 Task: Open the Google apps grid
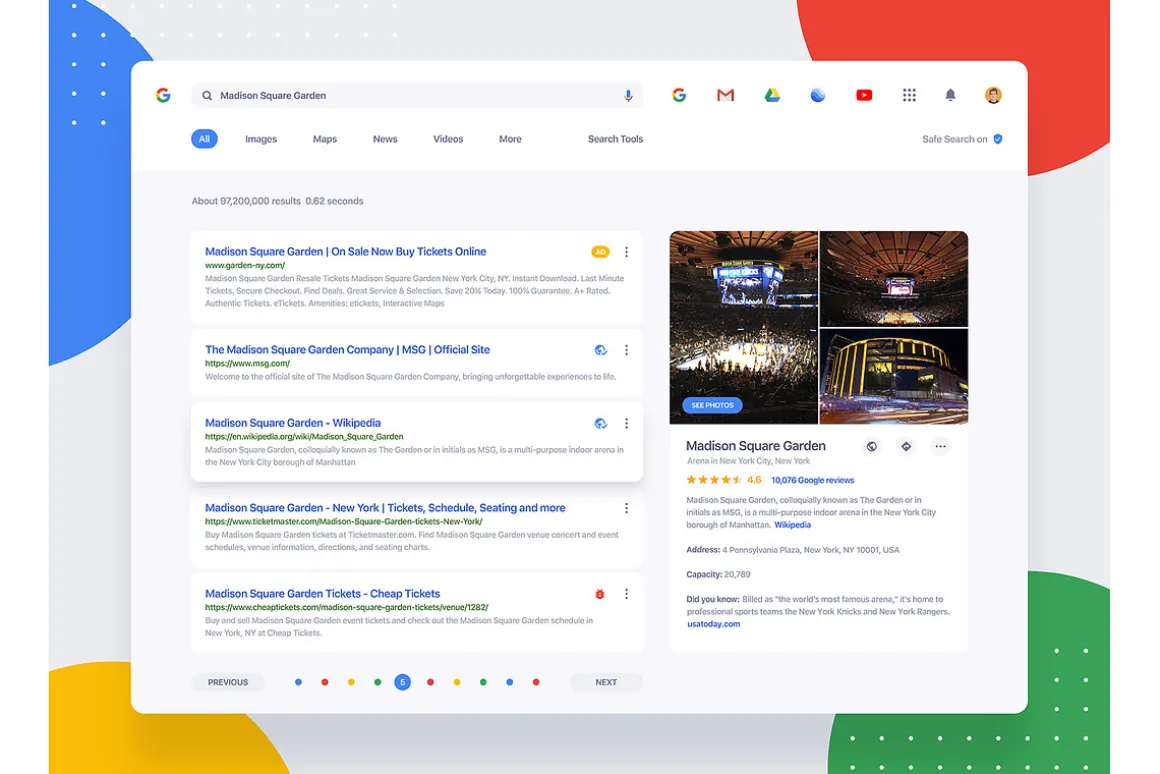point(909,95)
